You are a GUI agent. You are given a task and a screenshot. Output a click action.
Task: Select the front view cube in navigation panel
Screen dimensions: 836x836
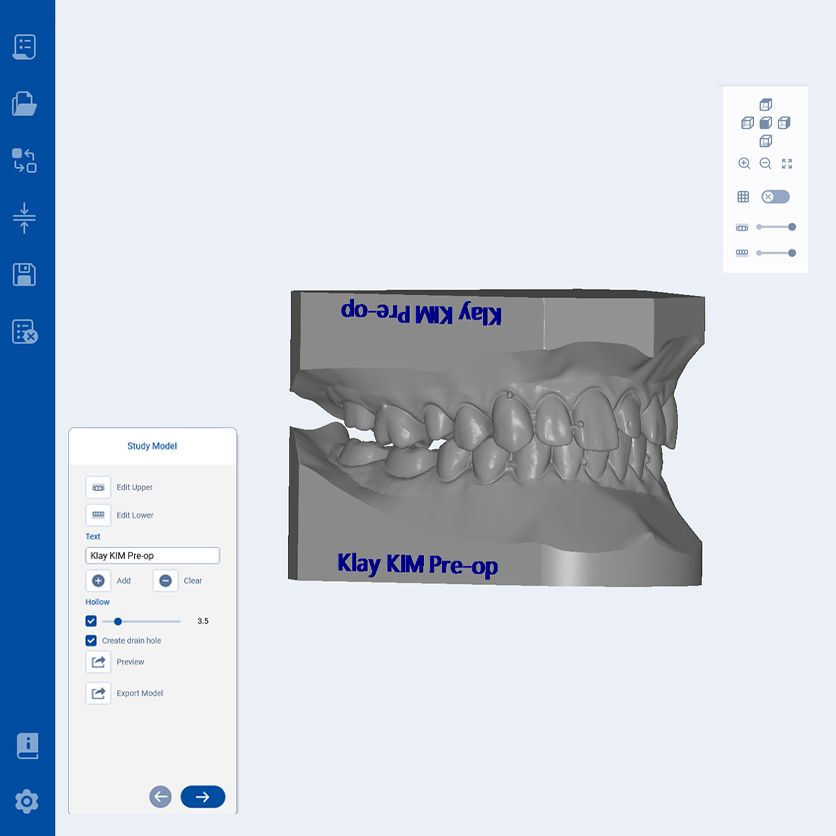[x=766, y=124]
